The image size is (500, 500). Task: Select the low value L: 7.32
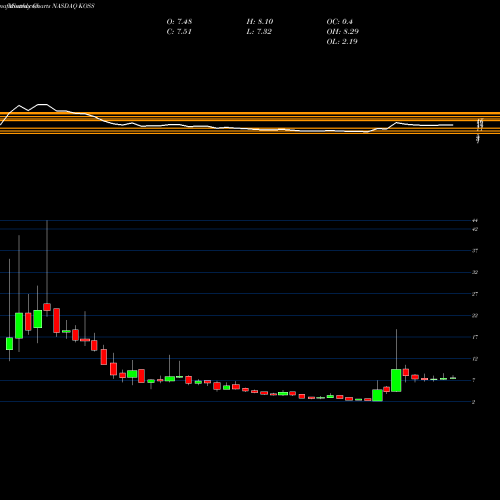pos(259,32)
